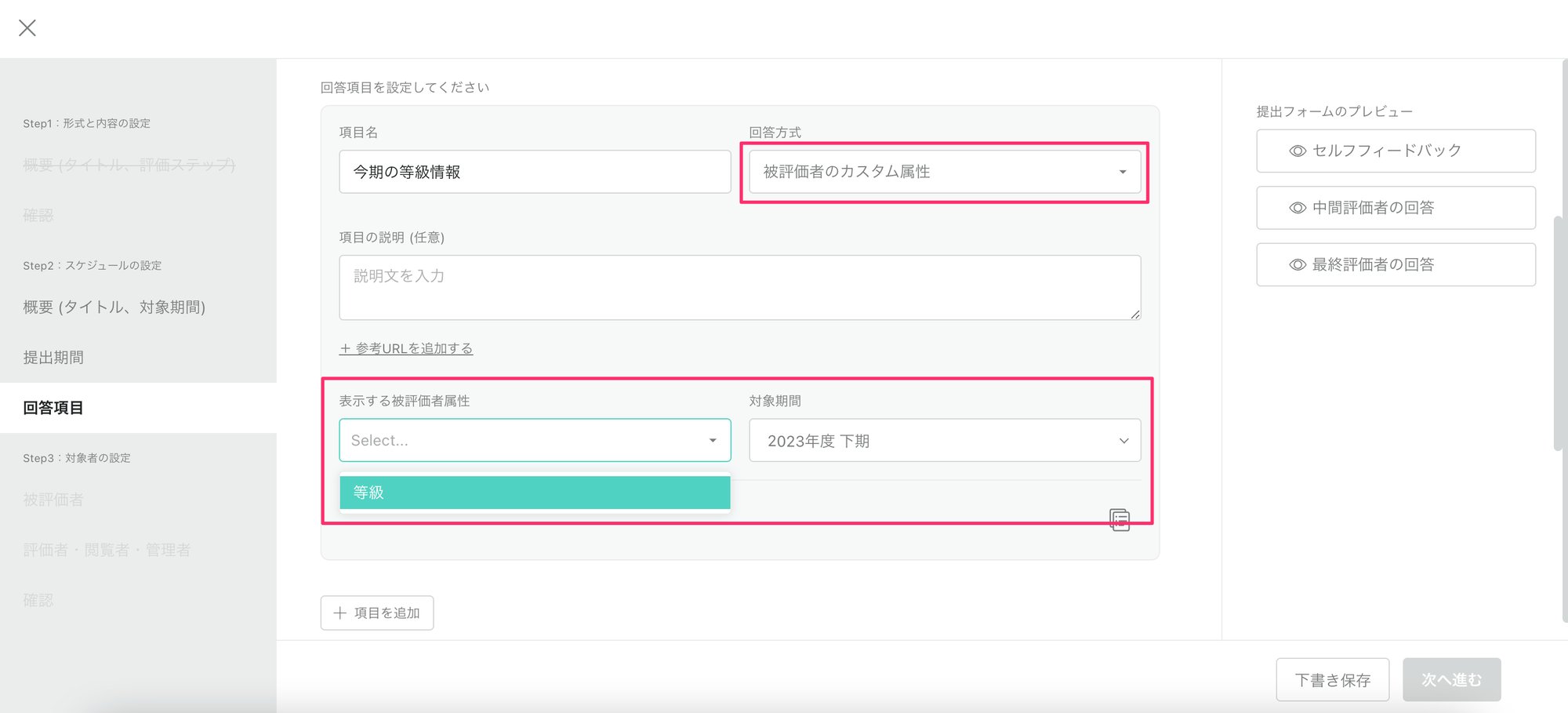The height and width of the screenshot is (713, 1568).
Task: Click the eye icon beside 中間評価者の回答
Action: [x=1298, y=208]
